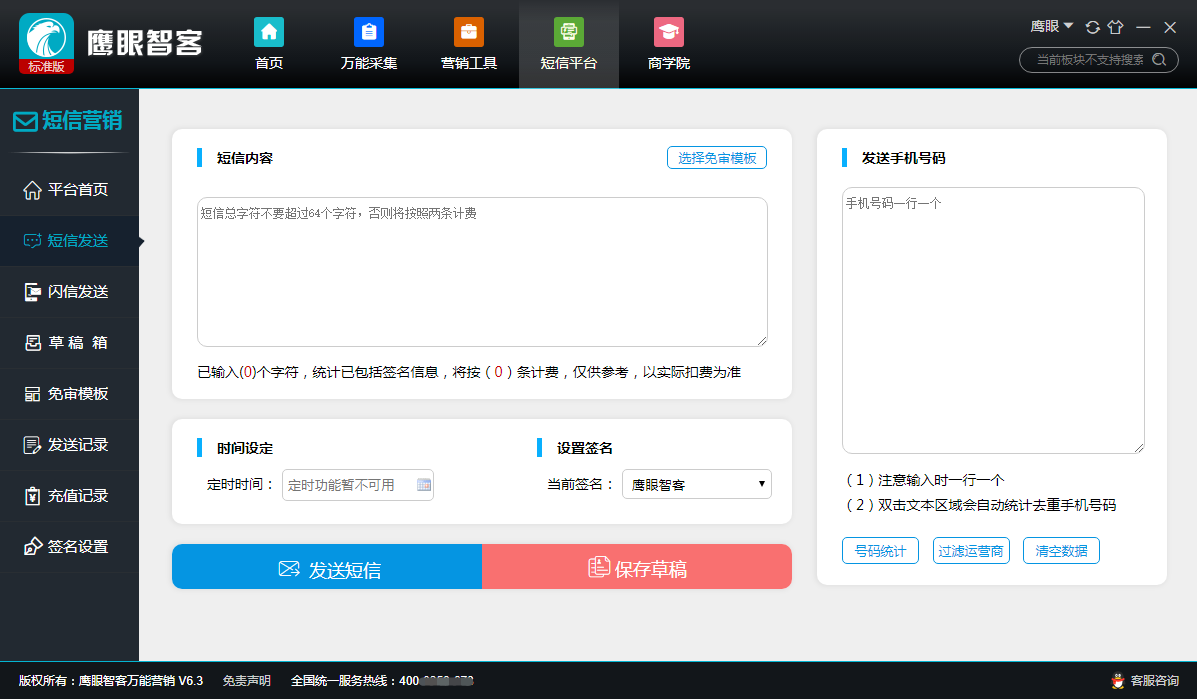Open the 充值记录 recharge records
This screenshot has width=1197, height=699.
(x=69, y=495)
